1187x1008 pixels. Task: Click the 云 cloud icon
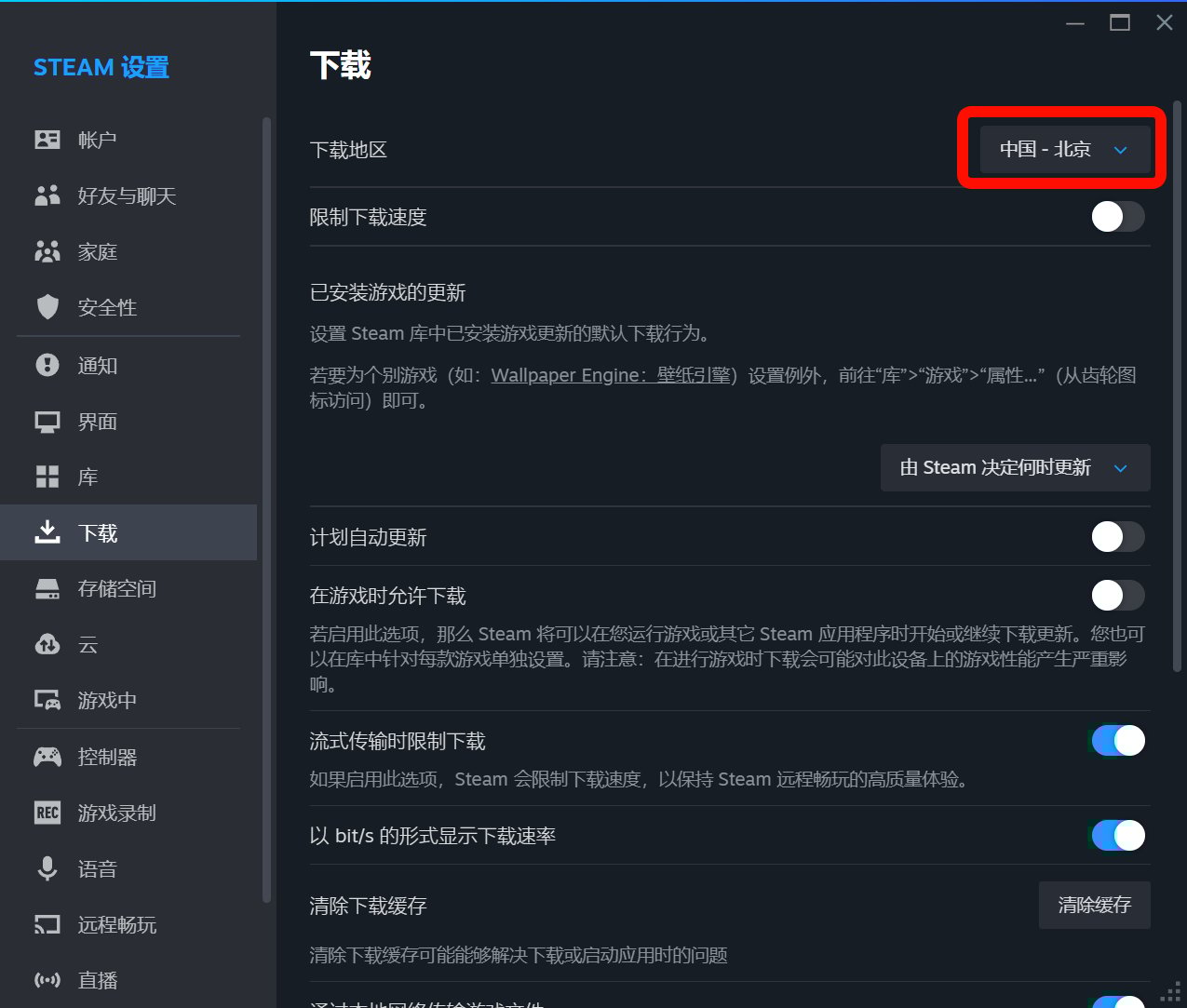(x=47, y=644)
